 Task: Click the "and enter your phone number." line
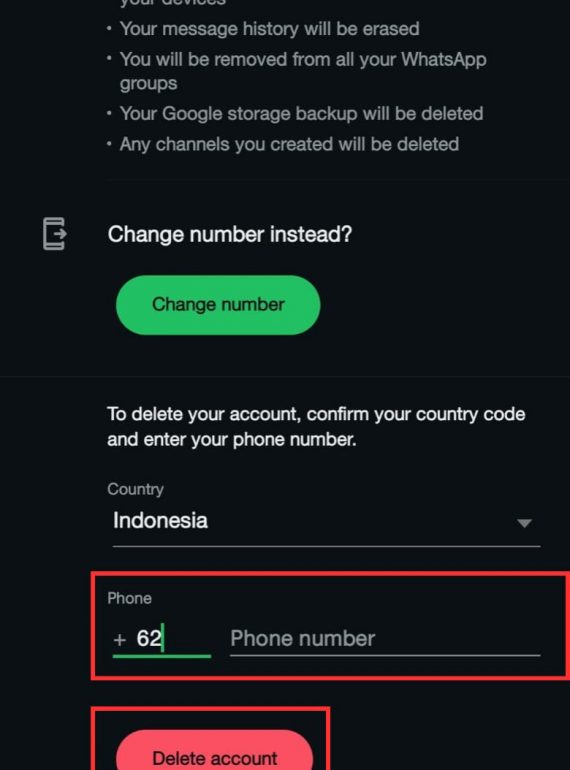tap(232, 439)
